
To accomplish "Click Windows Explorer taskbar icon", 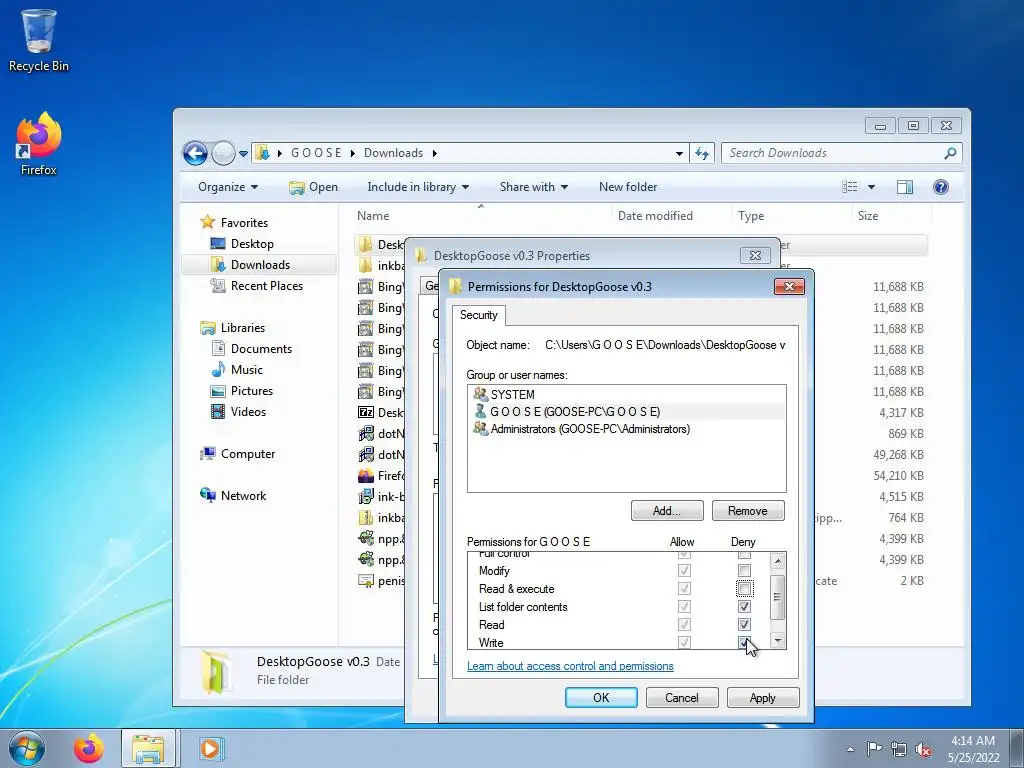I will [x=148, y=748].
